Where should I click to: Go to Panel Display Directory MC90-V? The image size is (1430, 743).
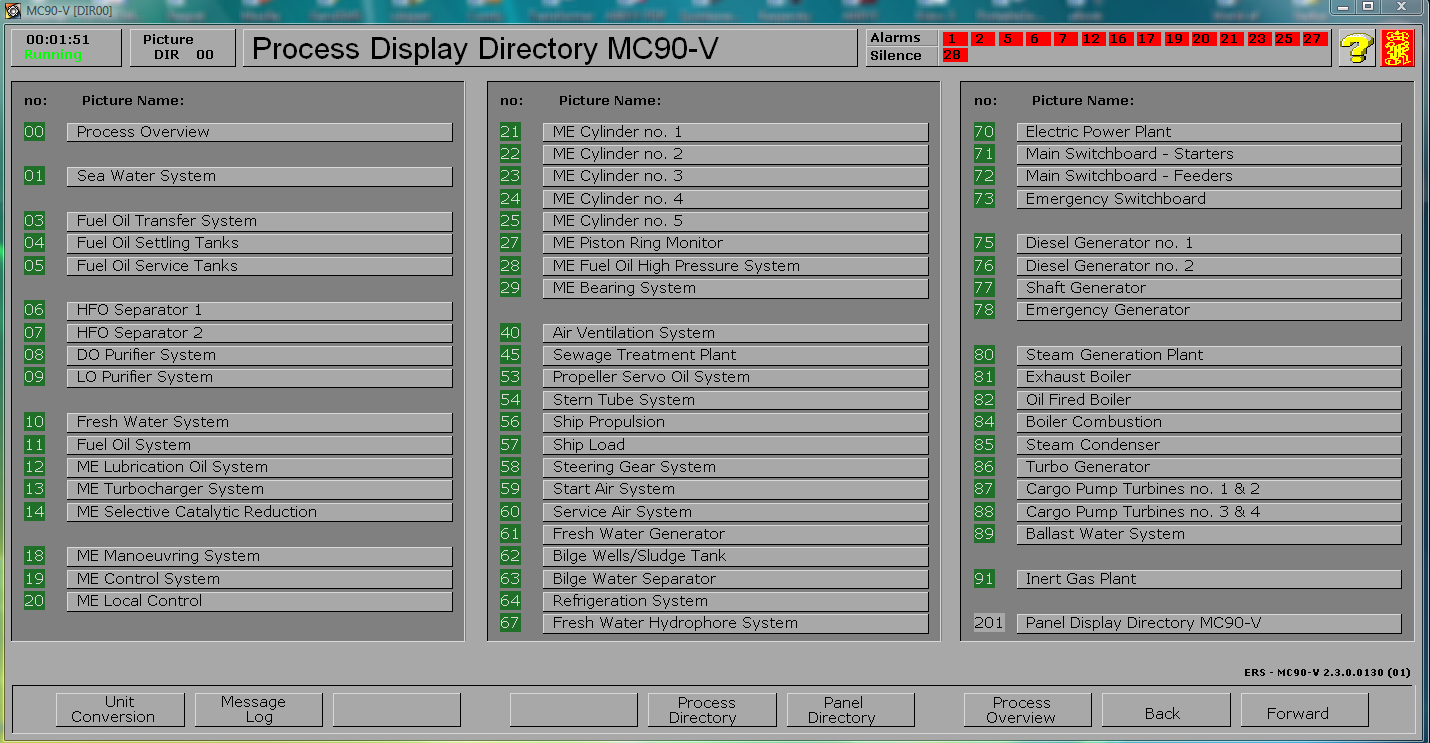[x=1208, y=623]
